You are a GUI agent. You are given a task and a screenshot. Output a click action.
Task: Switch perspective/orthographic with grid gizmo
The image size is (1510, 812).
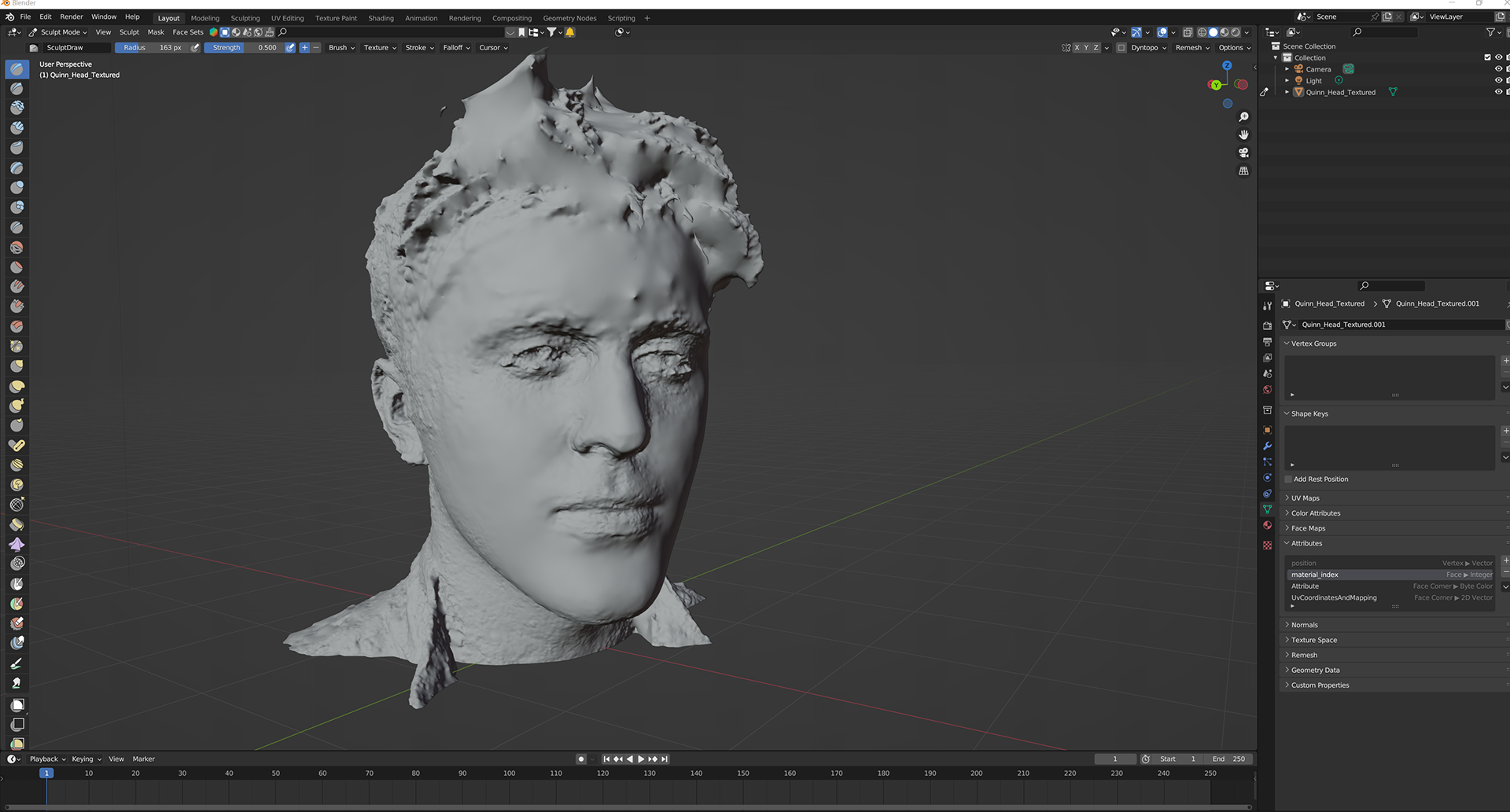1243,171
